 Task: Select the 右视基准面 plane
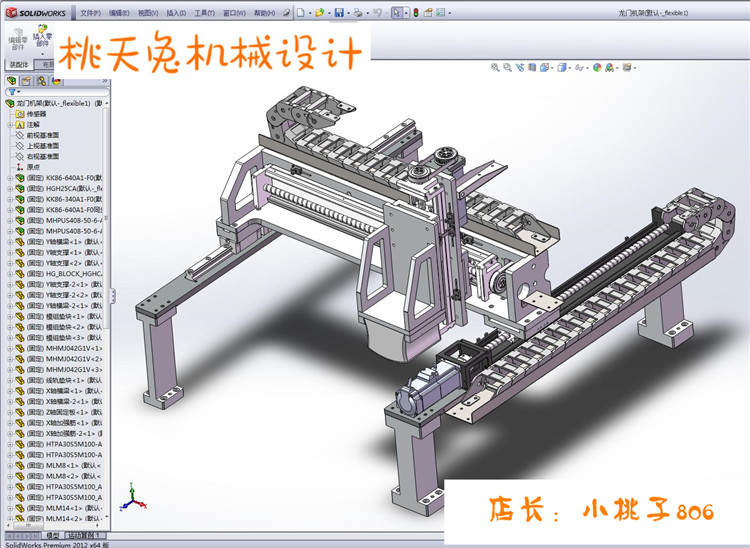pyautogui.click(x=38, y=156)
